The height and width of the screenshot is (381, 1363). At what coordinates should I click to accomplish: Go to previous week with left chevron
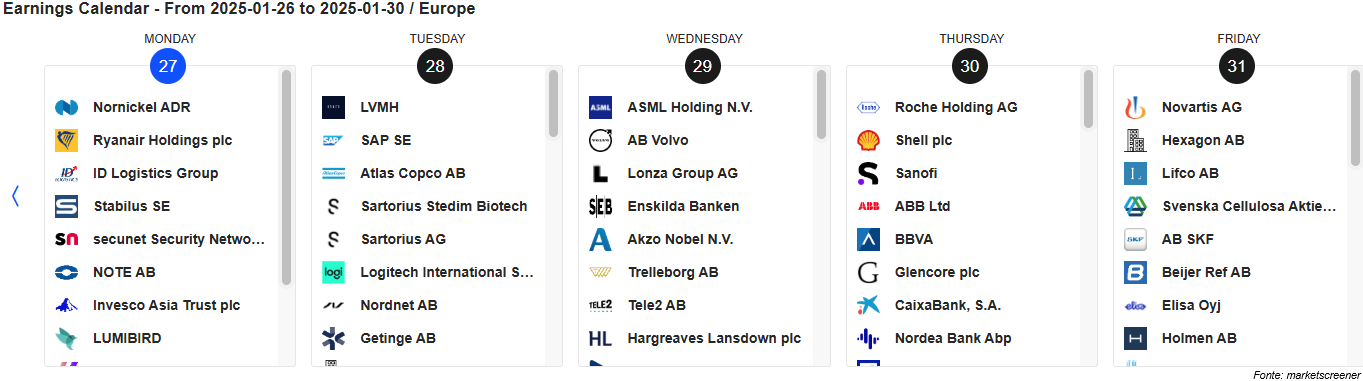tap(15, 196)
